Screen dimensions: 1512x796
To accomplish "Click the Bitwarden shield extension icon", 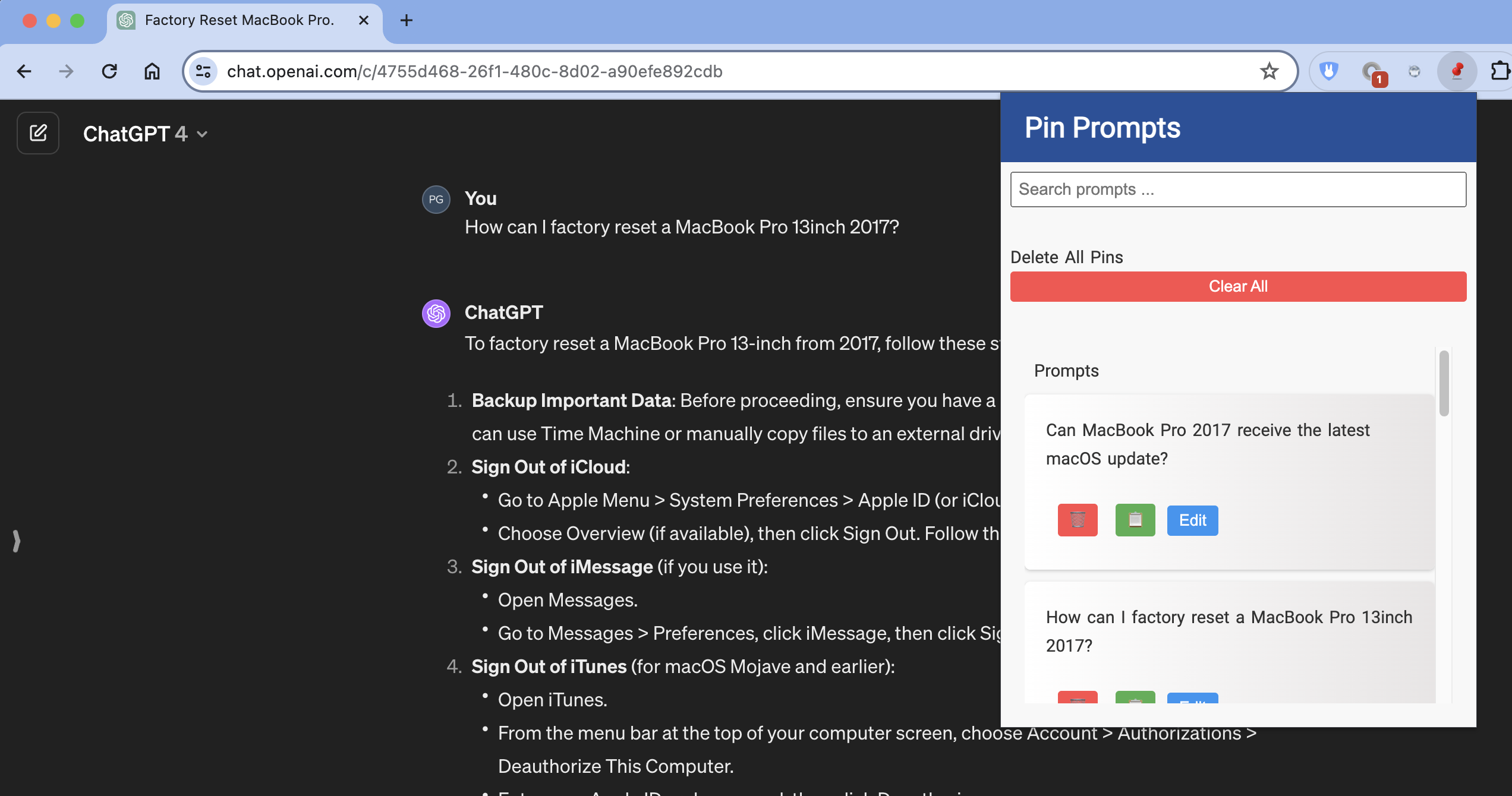I will point(1329,71).
